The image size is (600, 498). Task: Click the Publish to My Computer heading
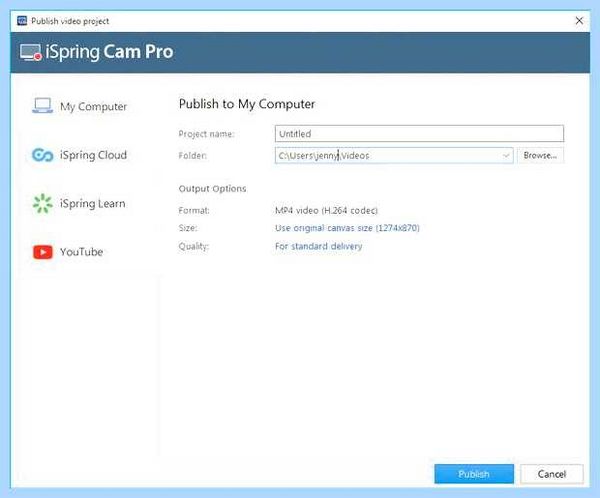tap(247, 104)
